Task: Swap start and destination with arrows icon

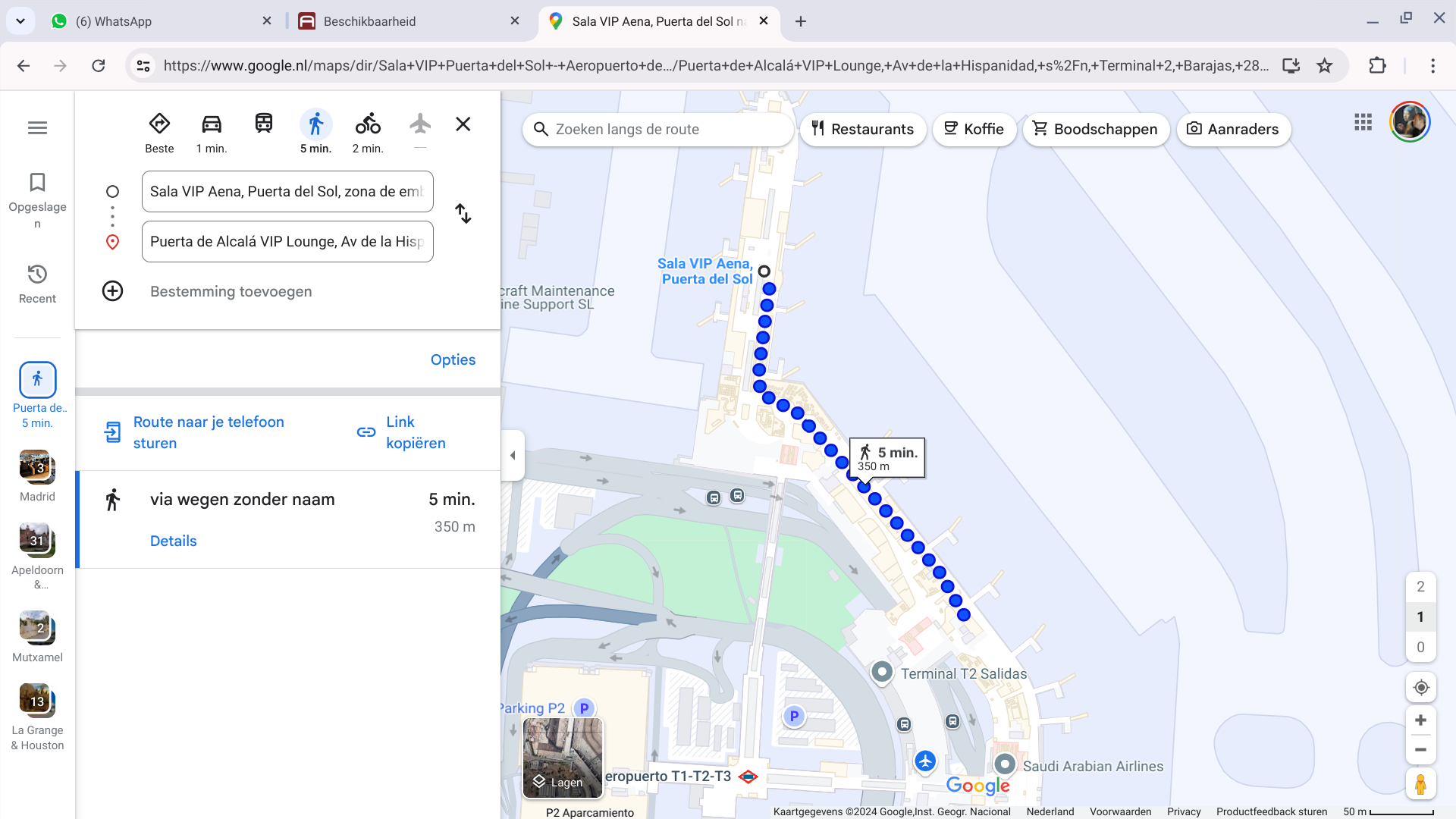Action: 463,214
